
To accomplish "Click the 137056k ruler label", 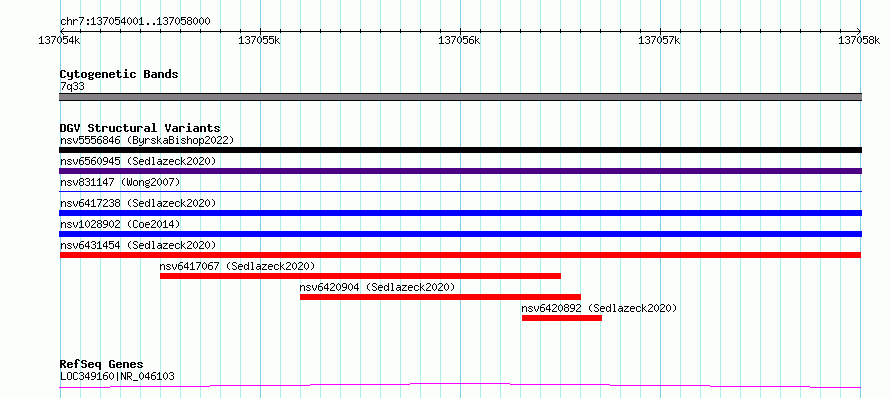I will (x=460, y=40).
